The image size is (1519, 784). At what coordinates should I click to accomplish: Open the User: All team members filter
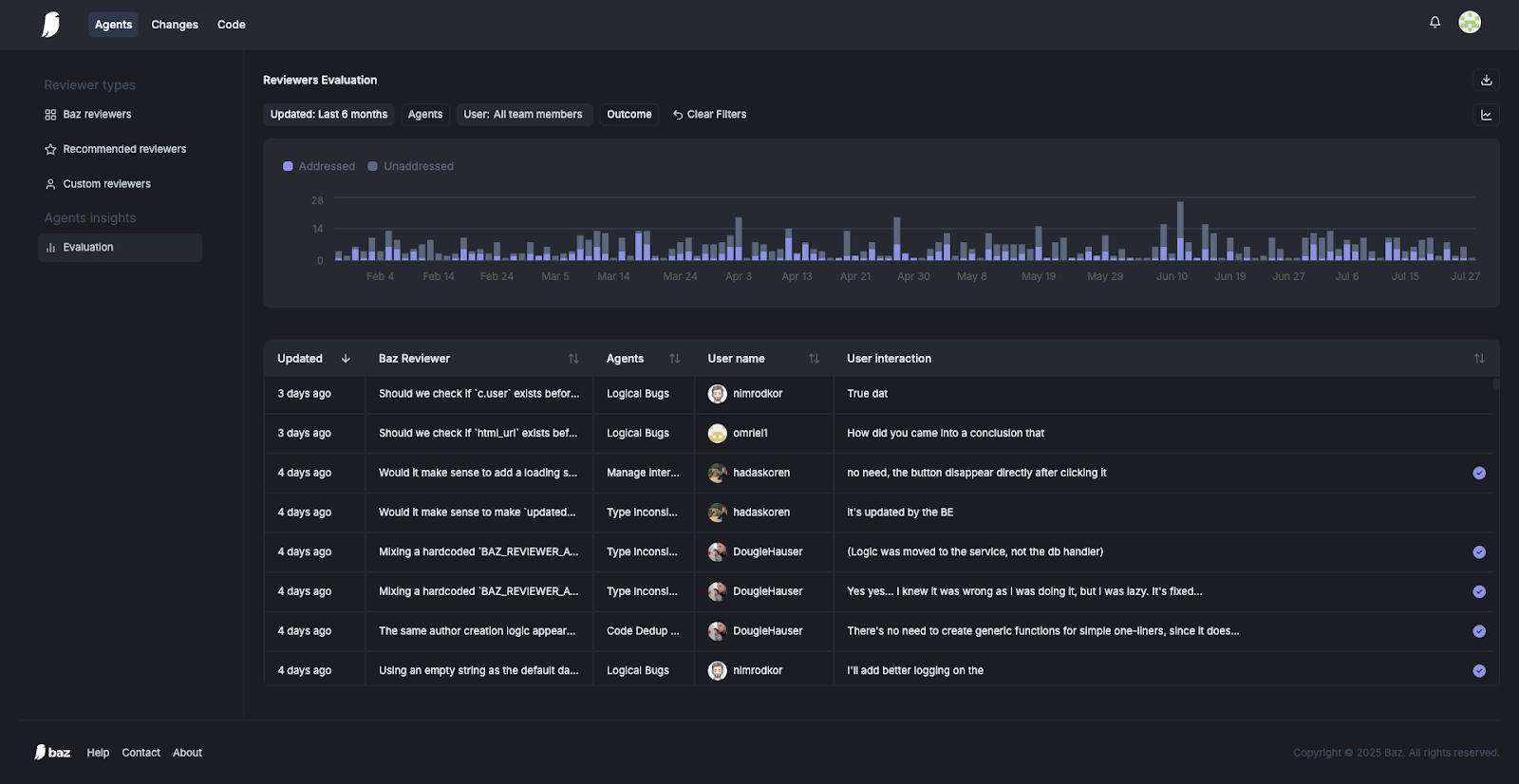coord(523,115)
